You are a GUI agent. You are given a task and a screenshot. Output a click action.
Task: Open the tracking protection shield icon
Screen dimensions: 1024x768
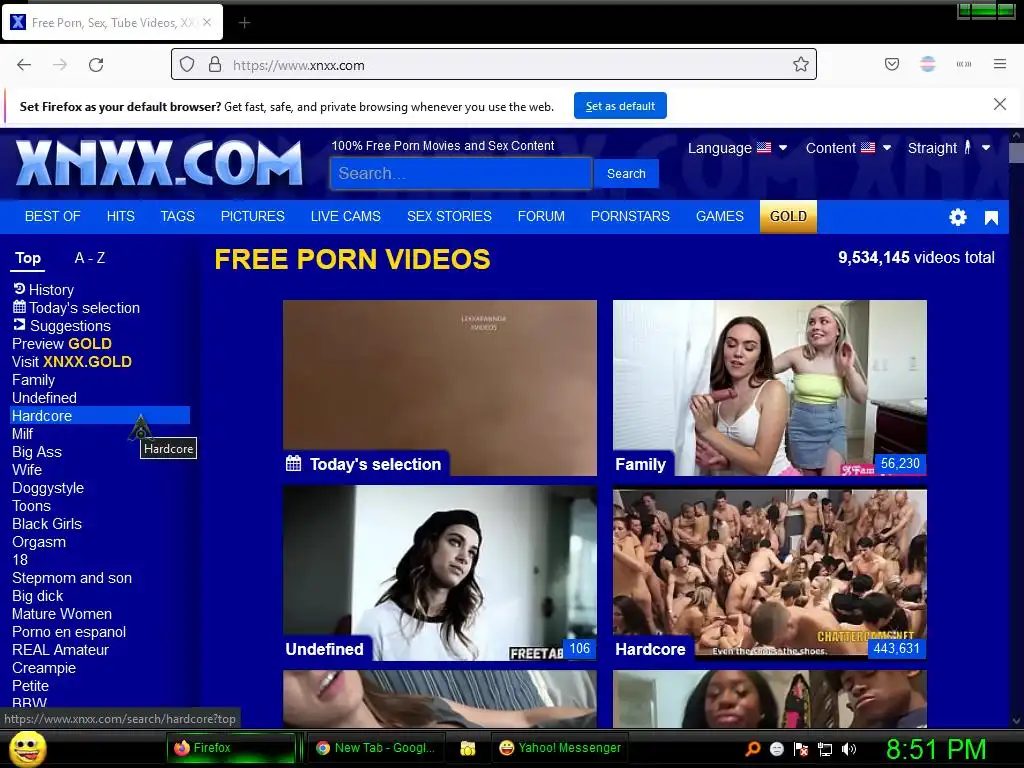187,65
